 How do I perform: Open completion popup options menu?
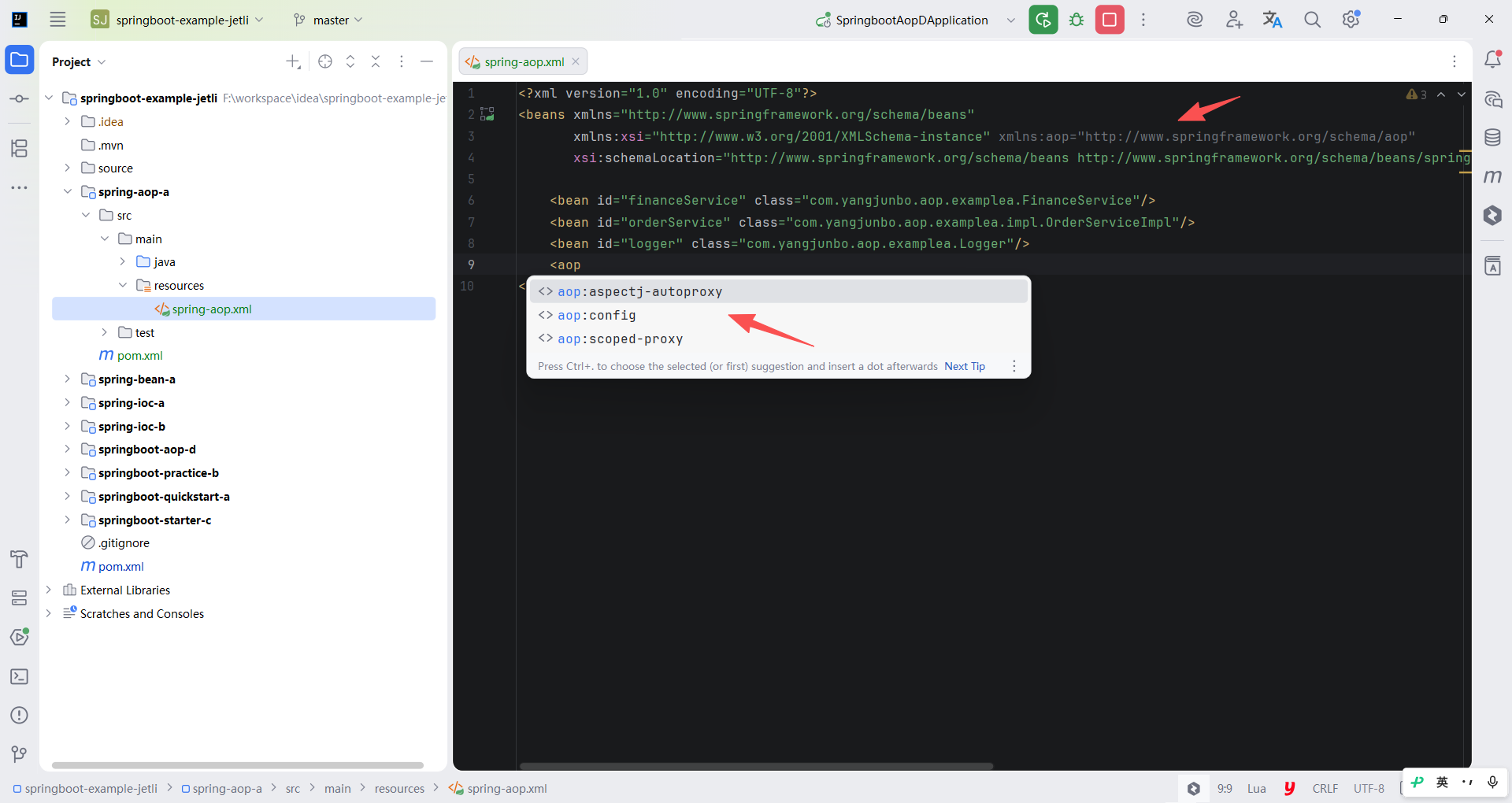(1014, 366)
